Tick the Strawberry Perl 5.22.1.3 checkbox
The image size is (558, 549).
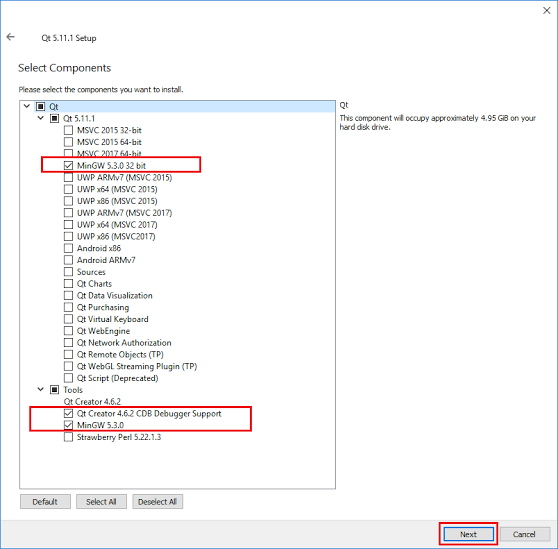pyautogui.click(x=68, y=437)
